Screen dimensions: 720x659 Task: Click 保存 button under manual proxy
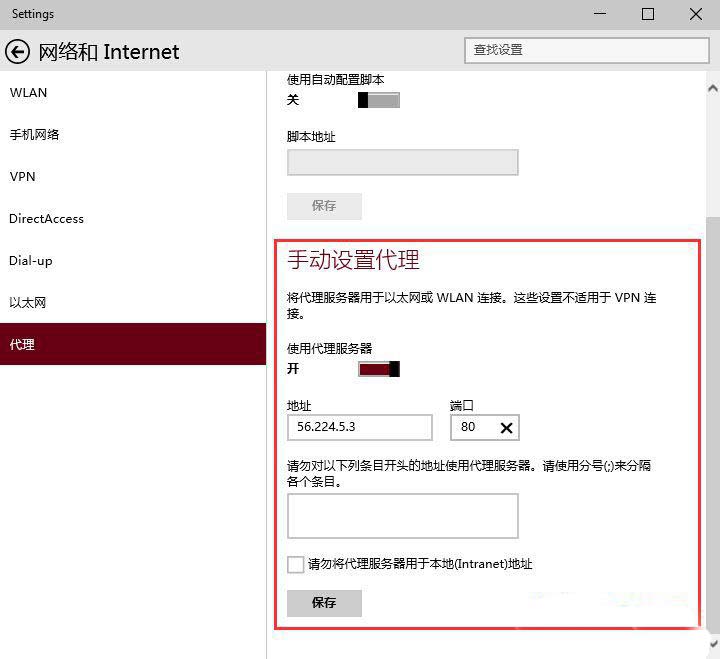point(324,603)
